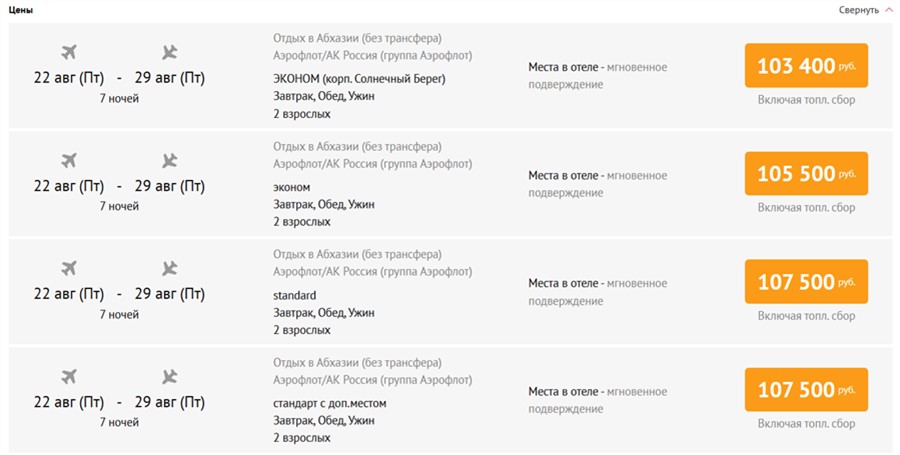Click return plane icon in first offer
Image resolution: width=900 pixels, height=455 pixels.
pyautogui.click(x=169, y=52)
